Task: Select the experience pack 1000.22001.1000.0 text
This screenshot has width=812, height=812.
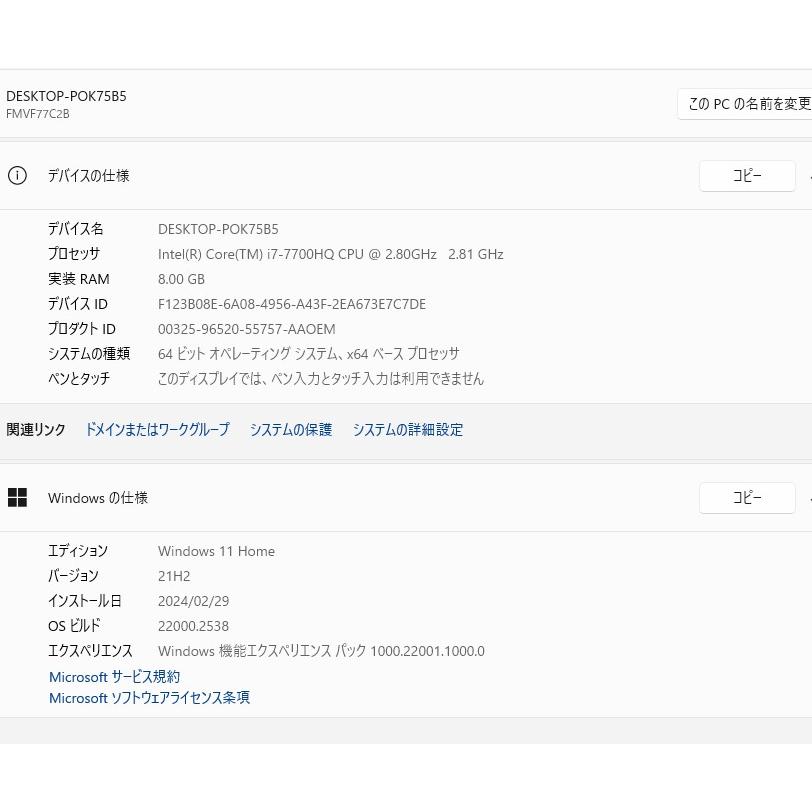Action: (x=321, y=651)
